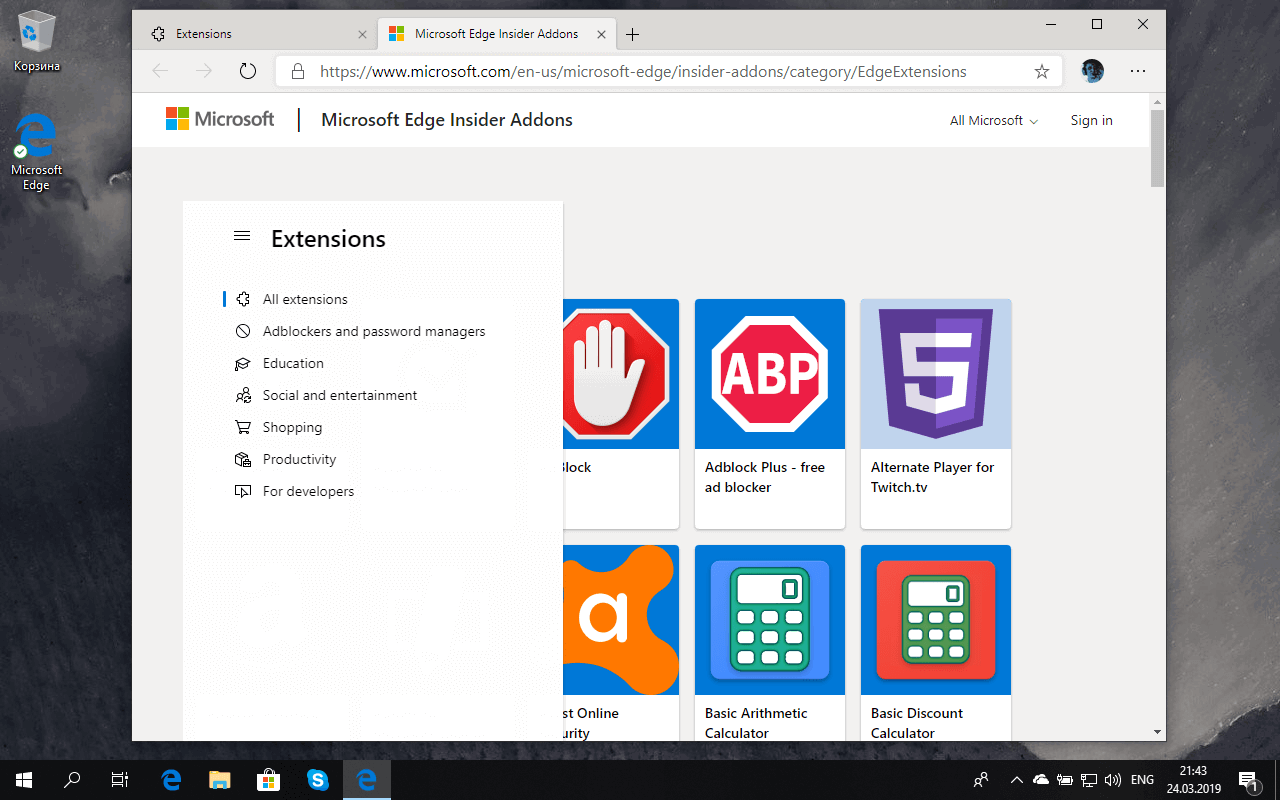Click the browser Forward arrow
The height and width of the screenshot is (800, 1280).
pyautogui.click(x=204, y=71)
